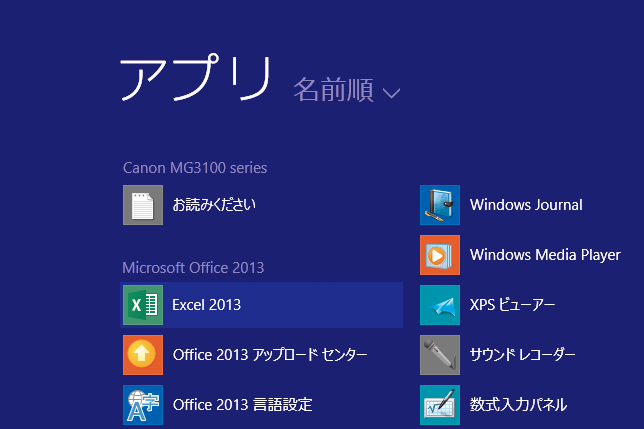The image size is (644, 429).
Task: Open サウンド レコーダー microphone icon
Action: pyautogui.click(x=440, y=355)
